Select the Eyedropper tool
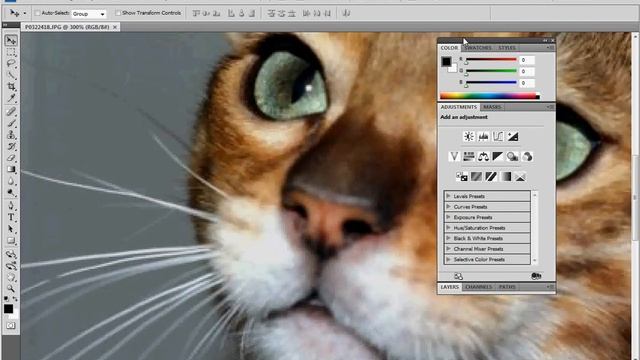This screenshot has width=640, height=360. pos(11,98)
